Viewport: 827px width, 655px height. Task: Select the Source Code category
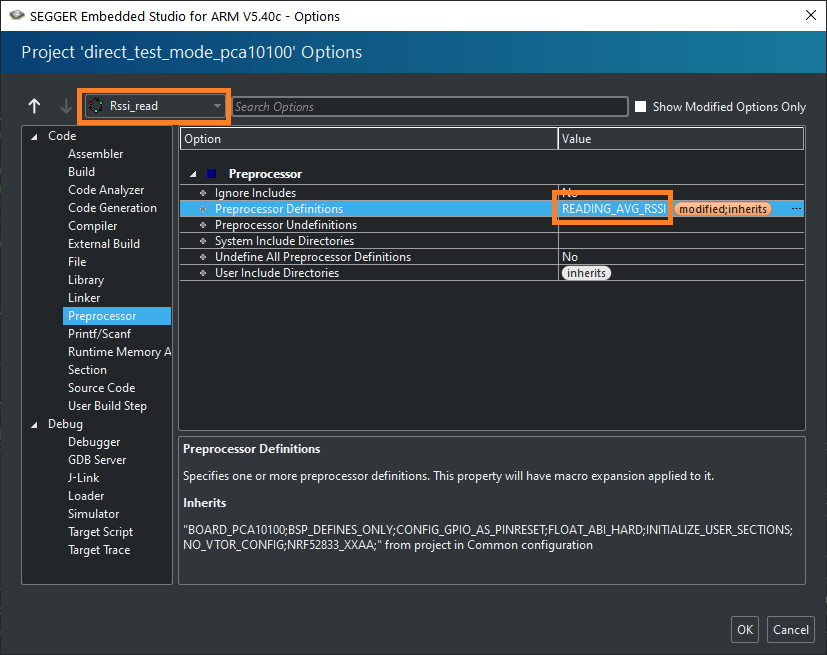[x=101, y=388]
